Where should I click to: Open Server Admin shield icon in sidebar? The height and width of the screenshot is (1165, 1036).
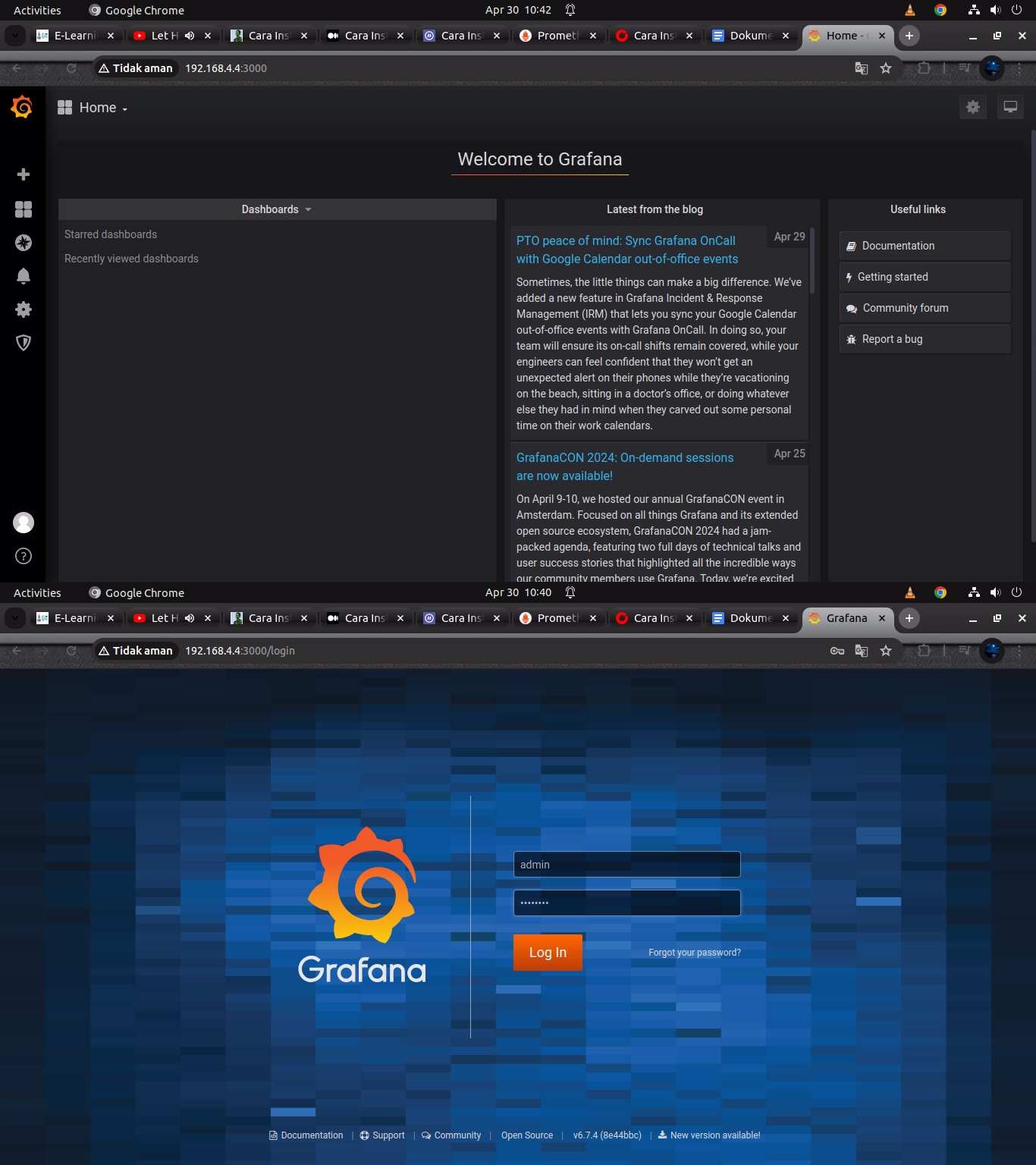[24, 343]
